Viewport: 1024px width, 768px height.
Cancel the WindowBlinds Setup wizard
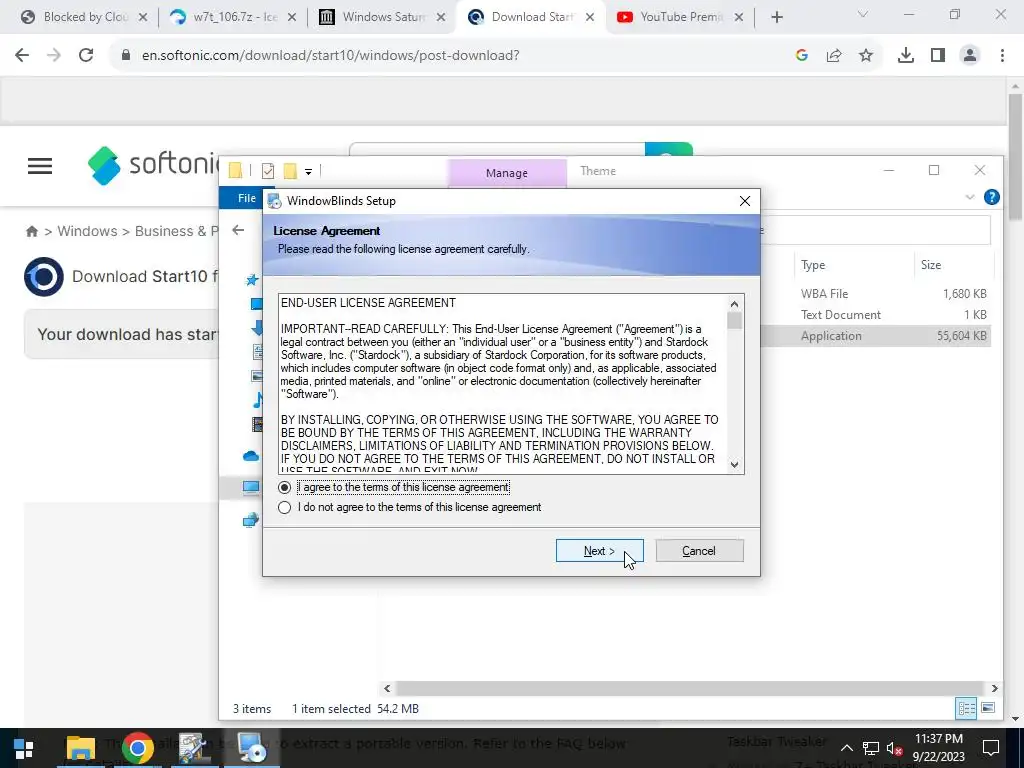[x=699, y=551]
